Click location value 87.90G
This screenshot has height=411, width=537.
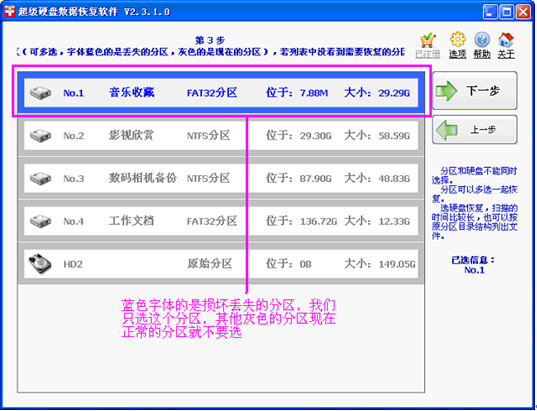[316, 179]
